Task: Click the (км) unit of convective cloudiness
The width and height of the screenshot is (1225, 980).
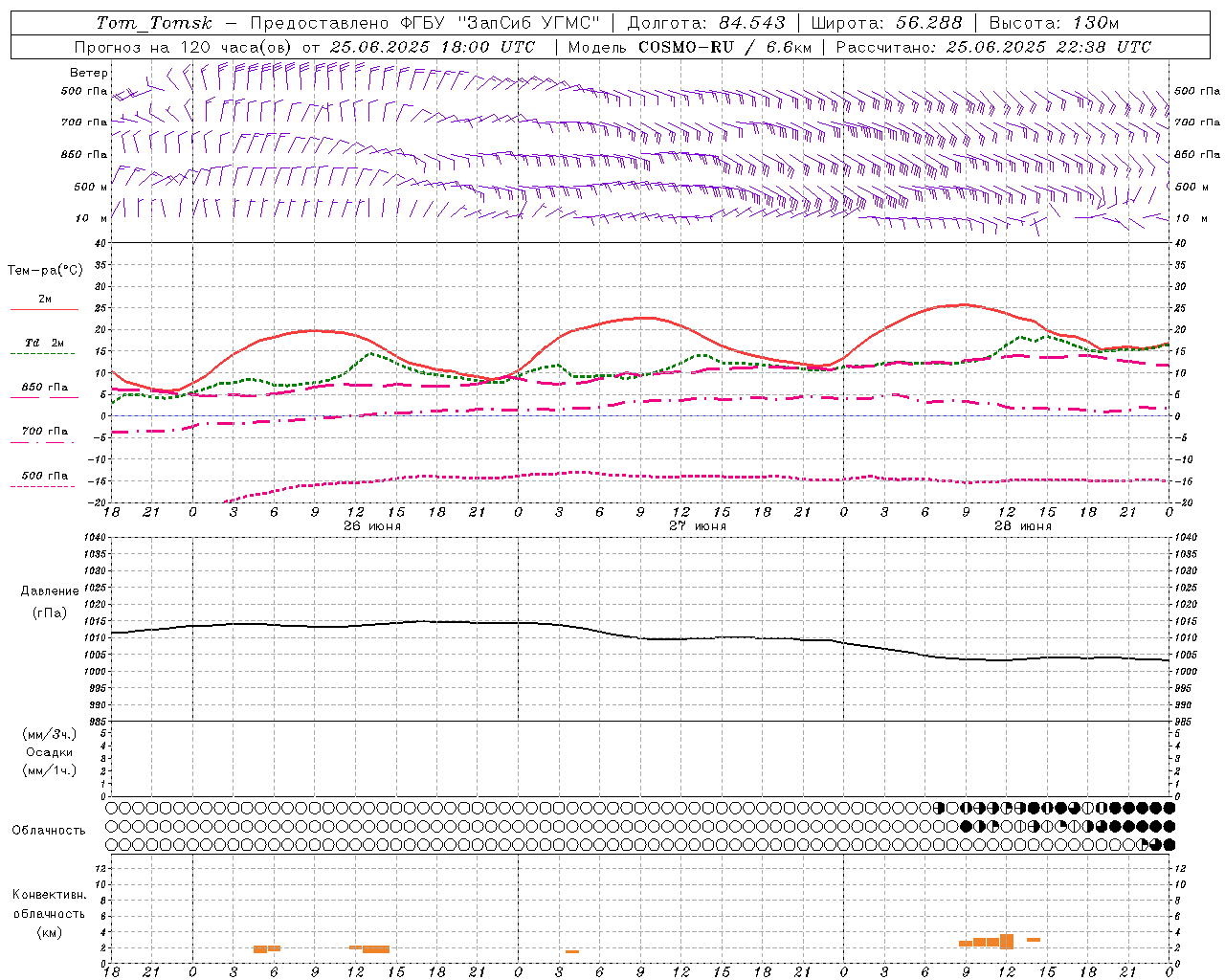Action: tap(50, 932)
